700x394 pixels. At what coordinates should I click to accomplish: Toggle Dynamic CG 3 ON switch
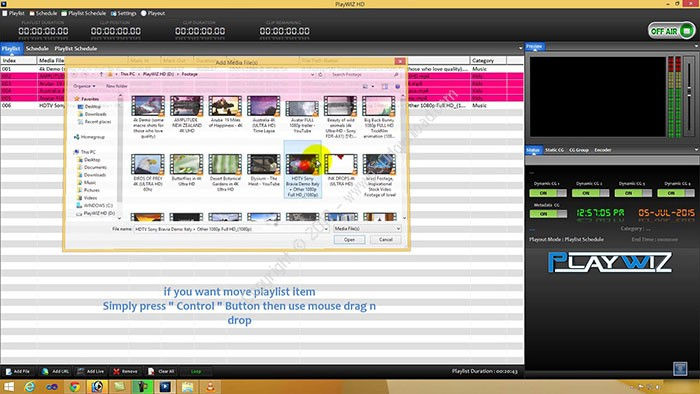[633, 193]
